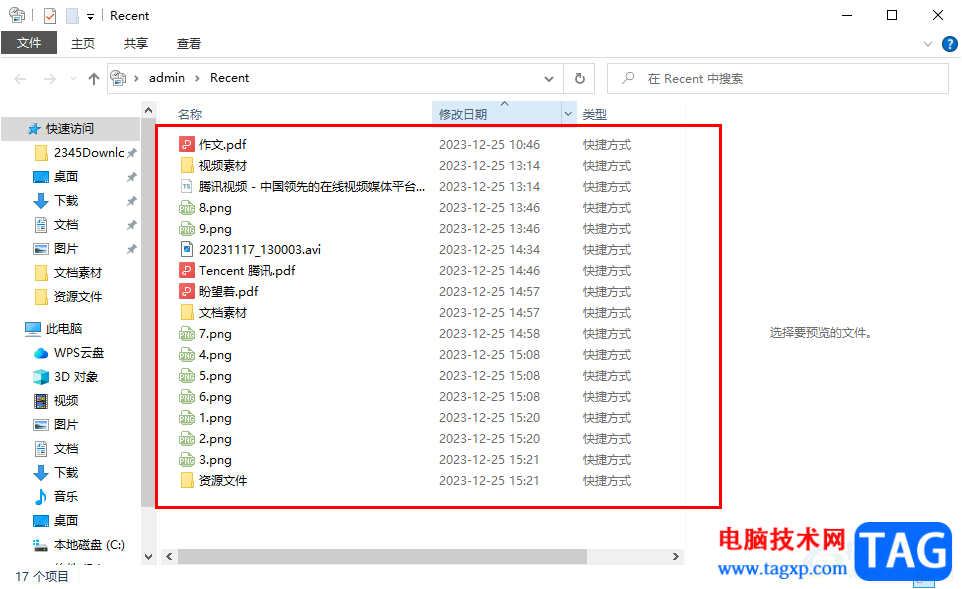The height and width of the screenshot is (589, 962).
Task: Open the 文件 menu tab
Action: tap(29, 43)
